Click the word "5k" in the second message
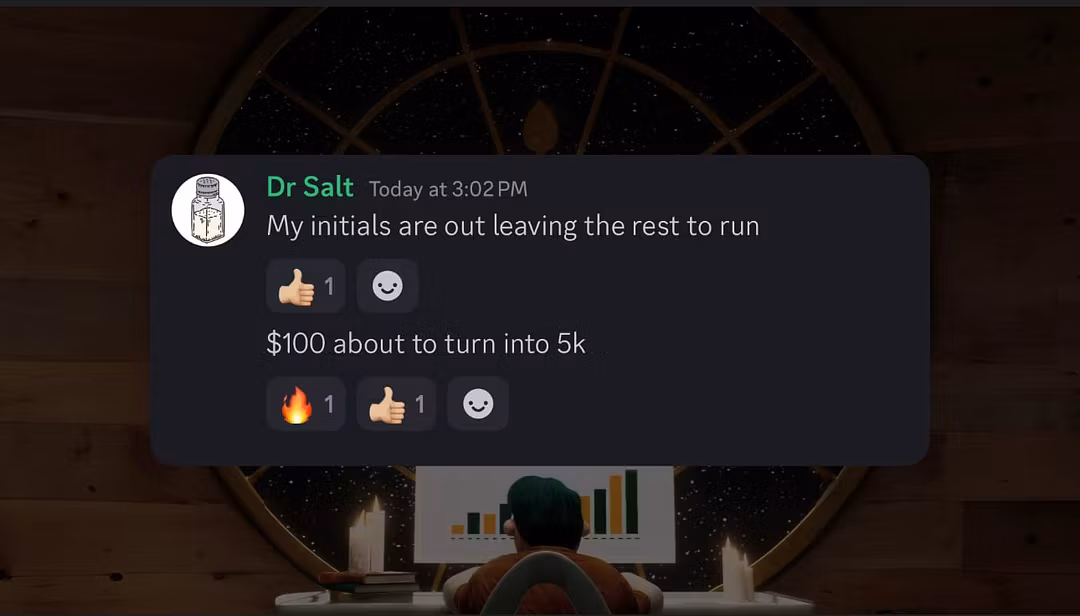The width and height of the screenshot is (1080, 616). coord(571,344)
